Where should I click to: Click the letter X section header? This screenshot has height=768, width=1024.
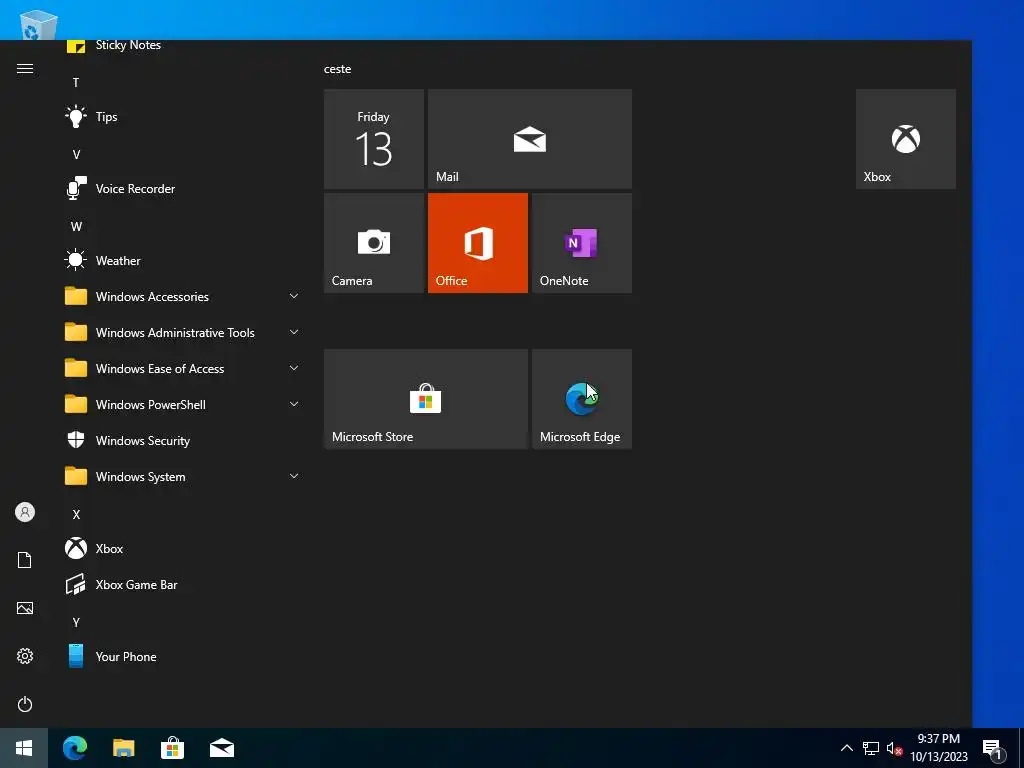coord(76,515)
